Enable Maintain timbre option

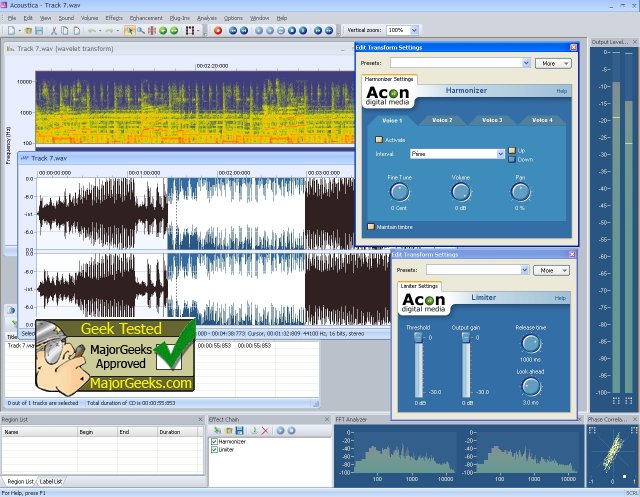click(371, 227)
